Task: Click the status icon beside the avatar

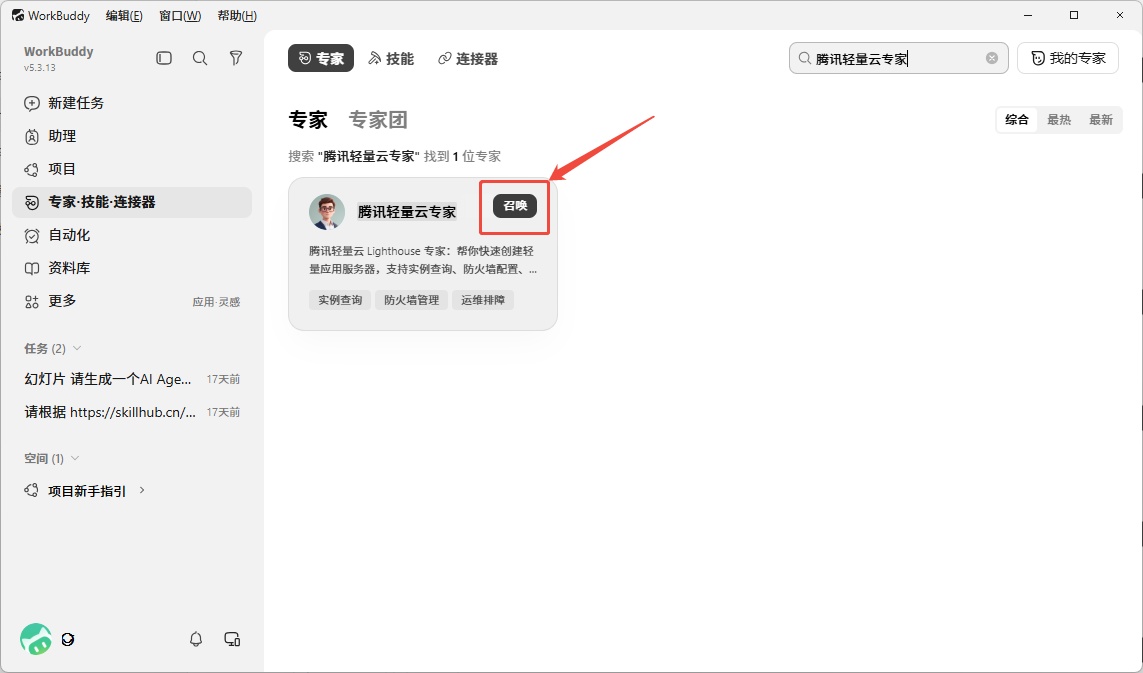Action: coord(68,639)
